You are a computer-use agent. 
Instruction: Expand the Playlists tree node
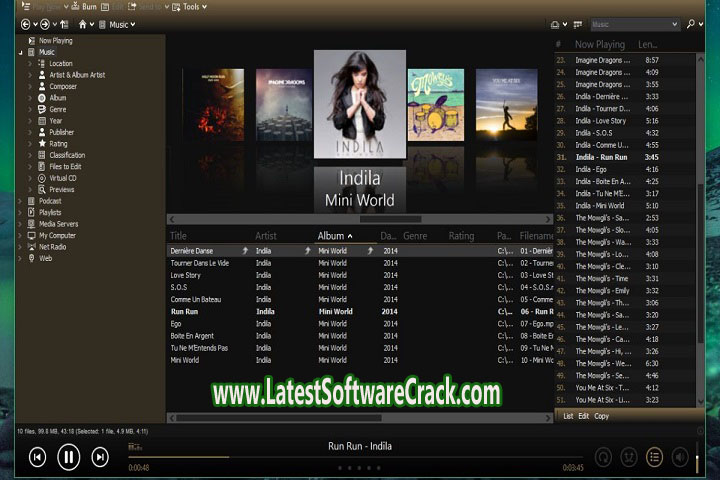20,212
